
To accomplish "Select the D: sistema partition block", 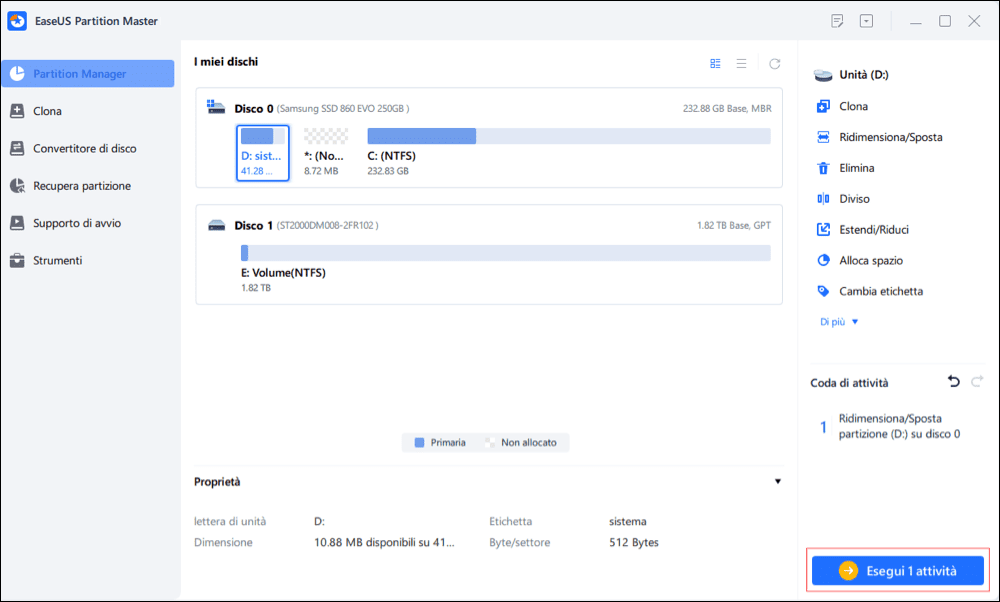I will (x=263, y=153).
